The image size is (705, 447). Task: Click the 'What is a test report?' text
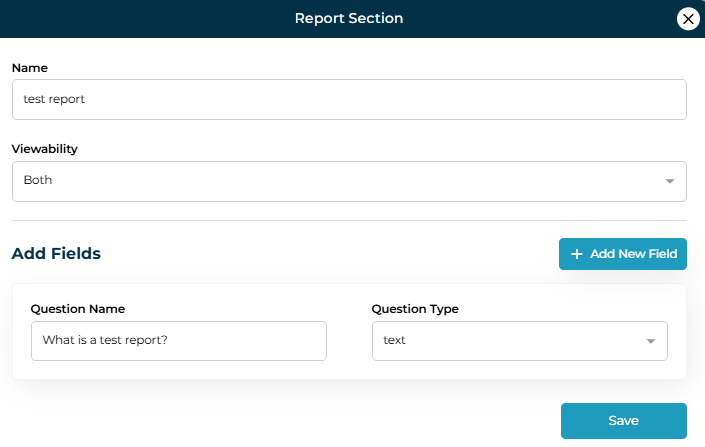(105, 340)
